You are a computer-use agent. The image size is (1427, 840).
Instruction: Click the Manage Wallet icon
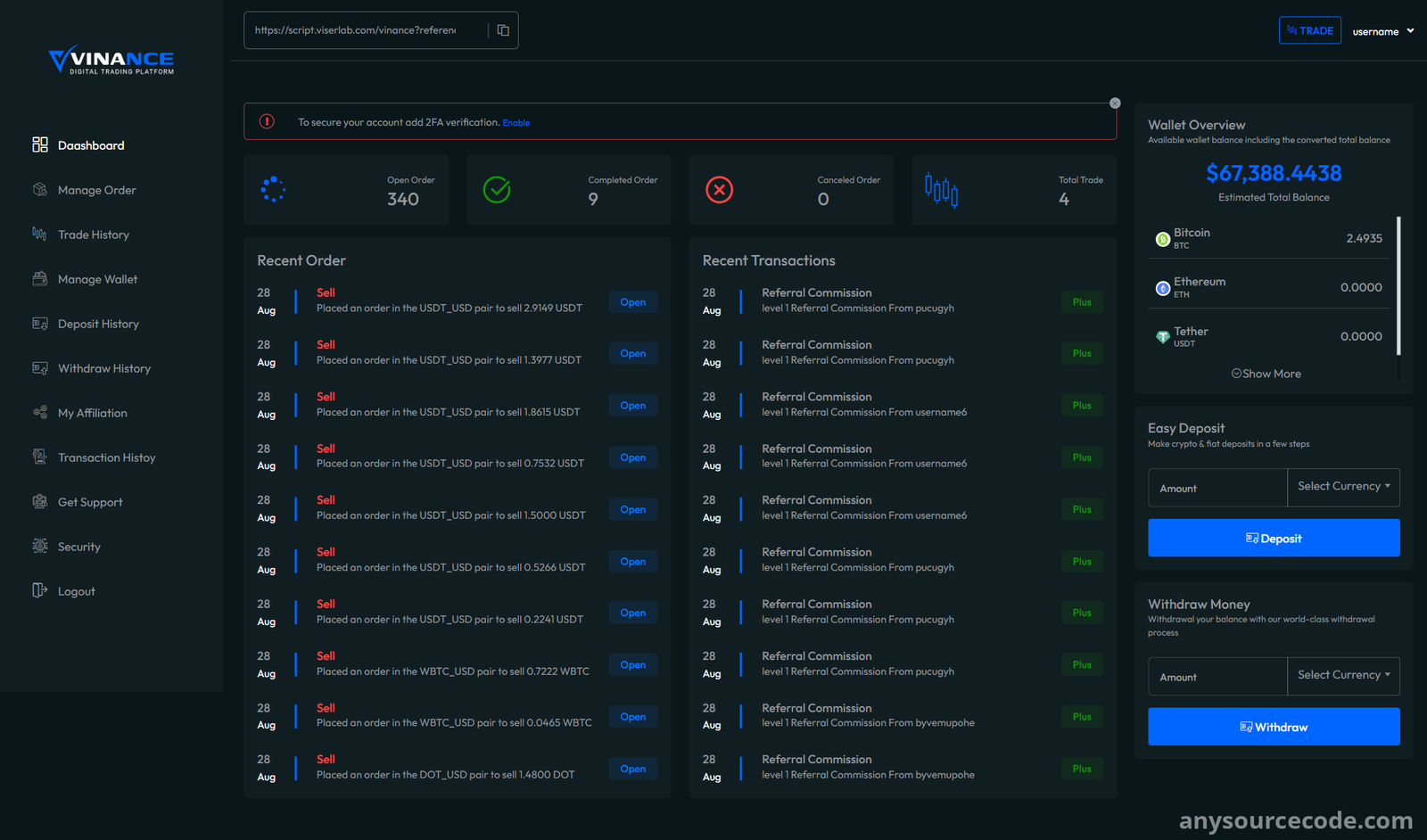40,278
